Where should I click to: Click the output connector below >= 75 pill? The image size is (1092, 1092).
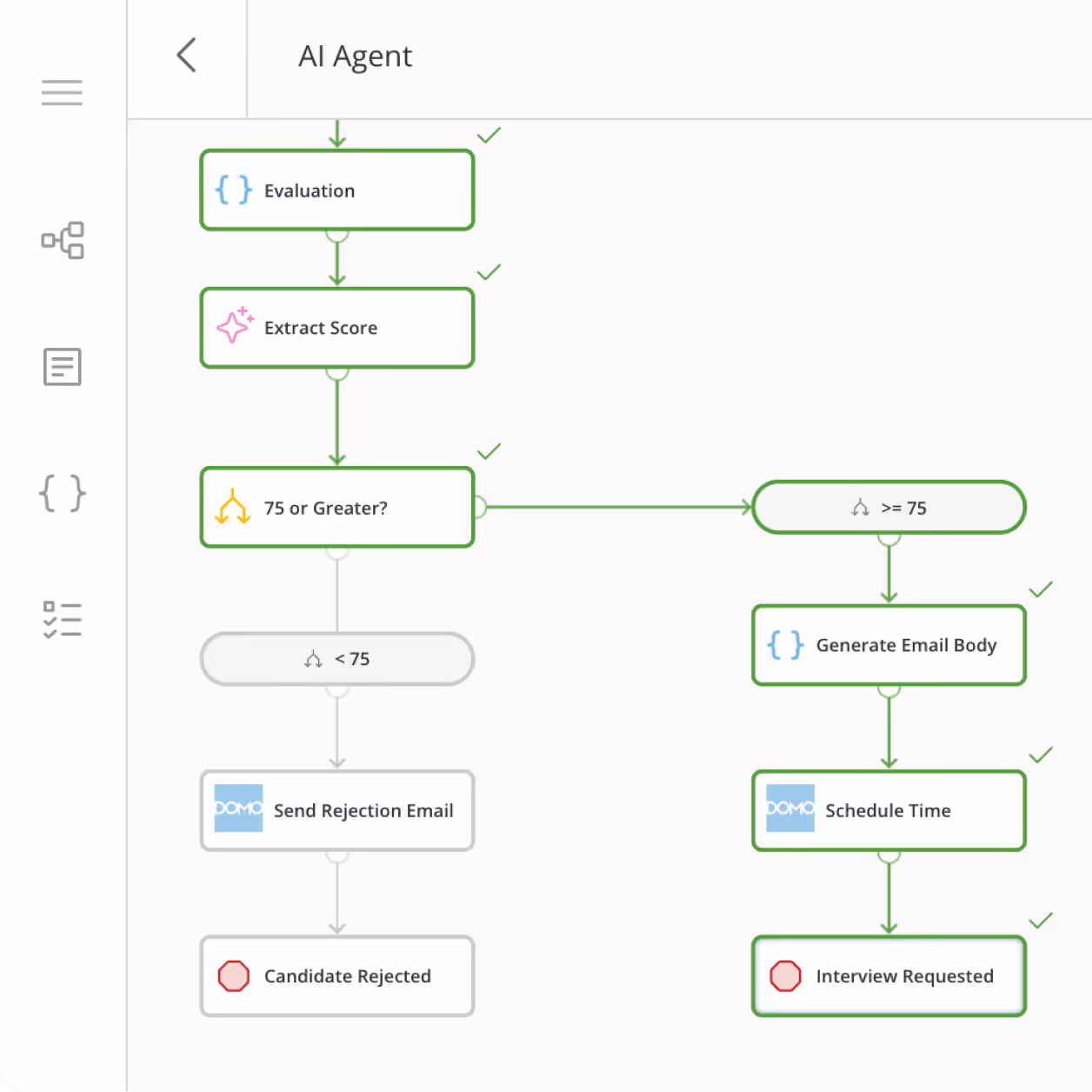tap(889, 538)
